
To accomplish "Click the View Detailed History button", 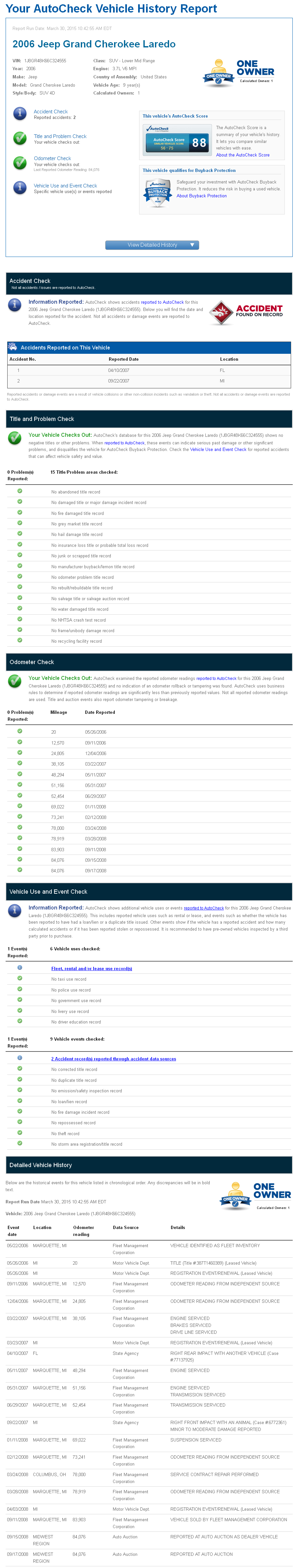I will pos(152,245).
